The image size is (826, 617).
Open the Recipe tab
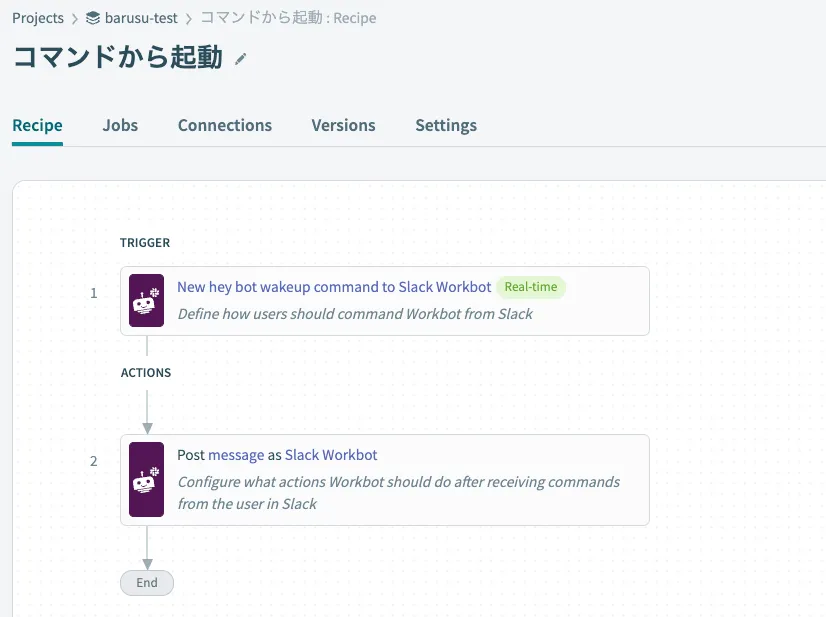(x=37, y=125)
